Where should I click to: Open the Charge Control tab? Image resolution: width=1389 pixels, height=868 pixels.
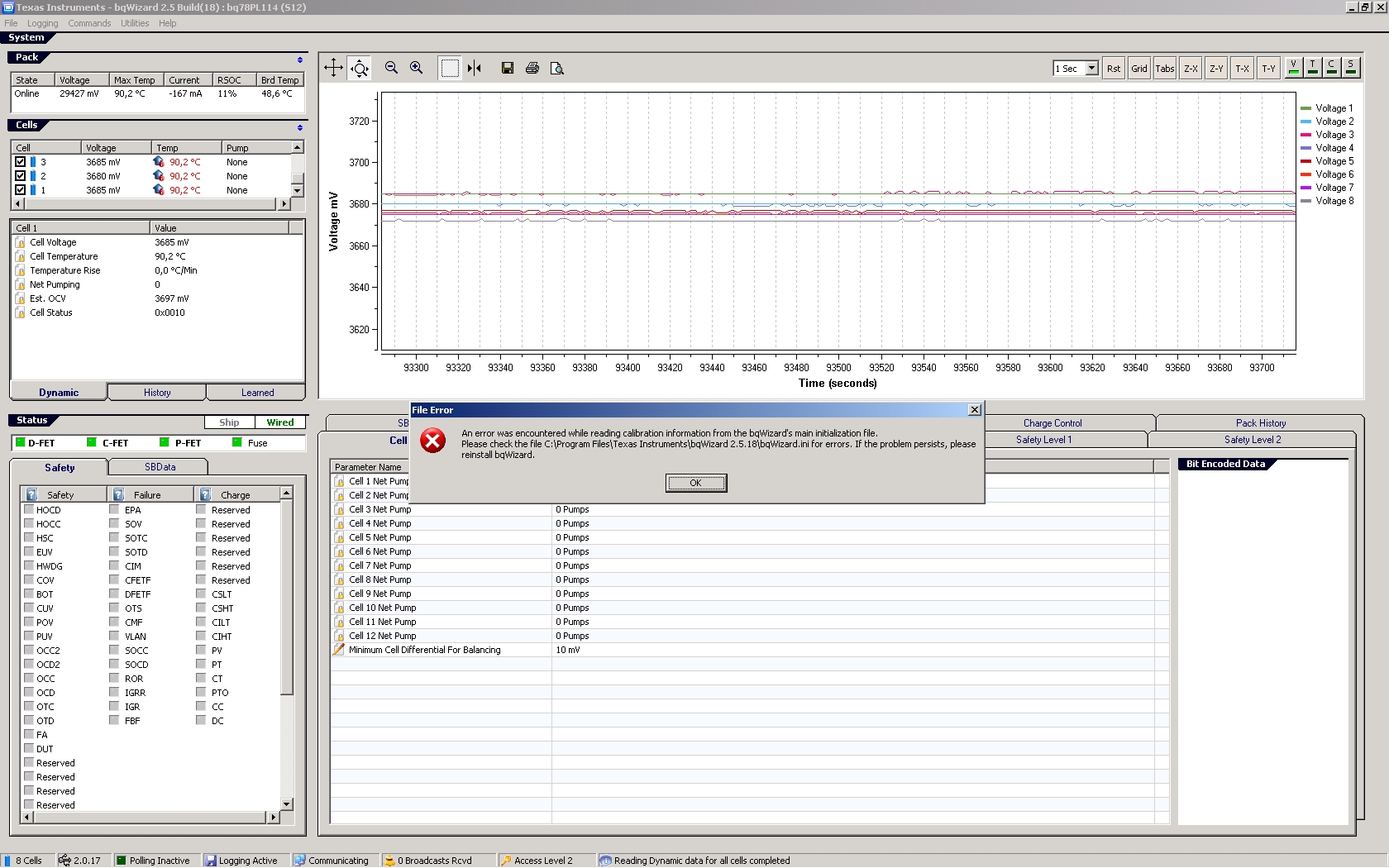coord(1052,423)
